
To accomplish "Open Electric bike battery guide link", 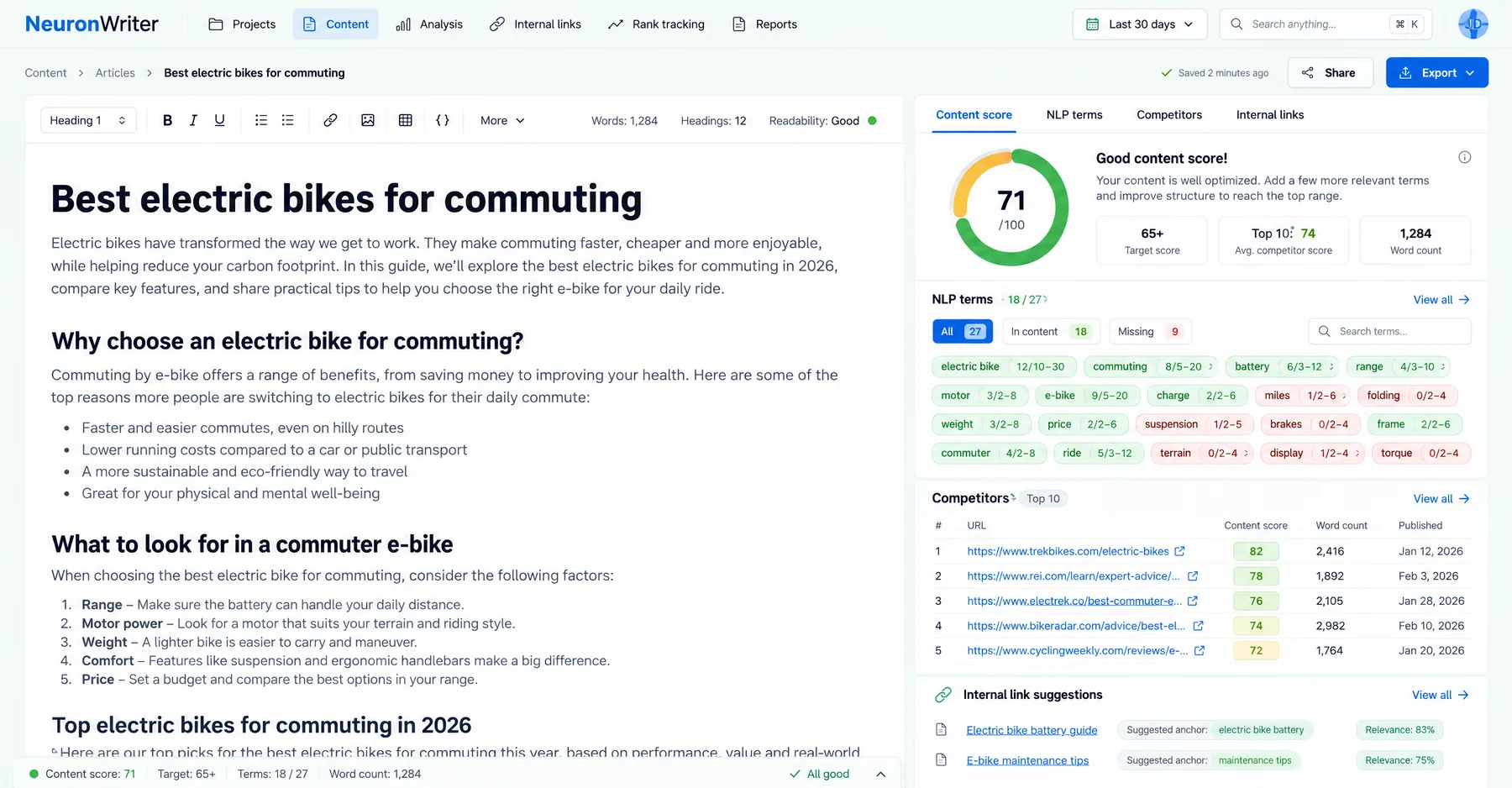I will coord(1032,730).
